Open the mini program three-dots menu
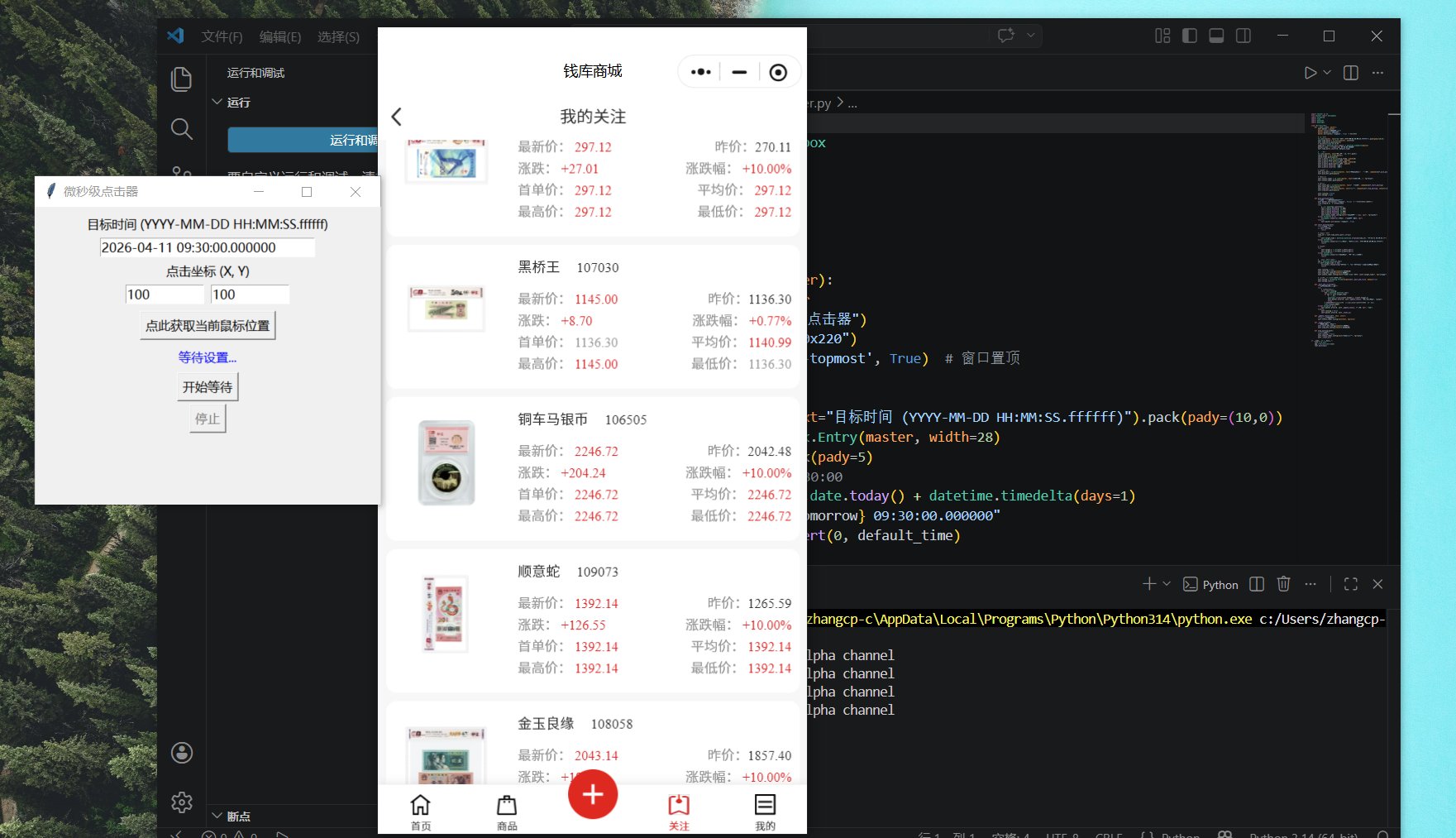 point(700,72)
